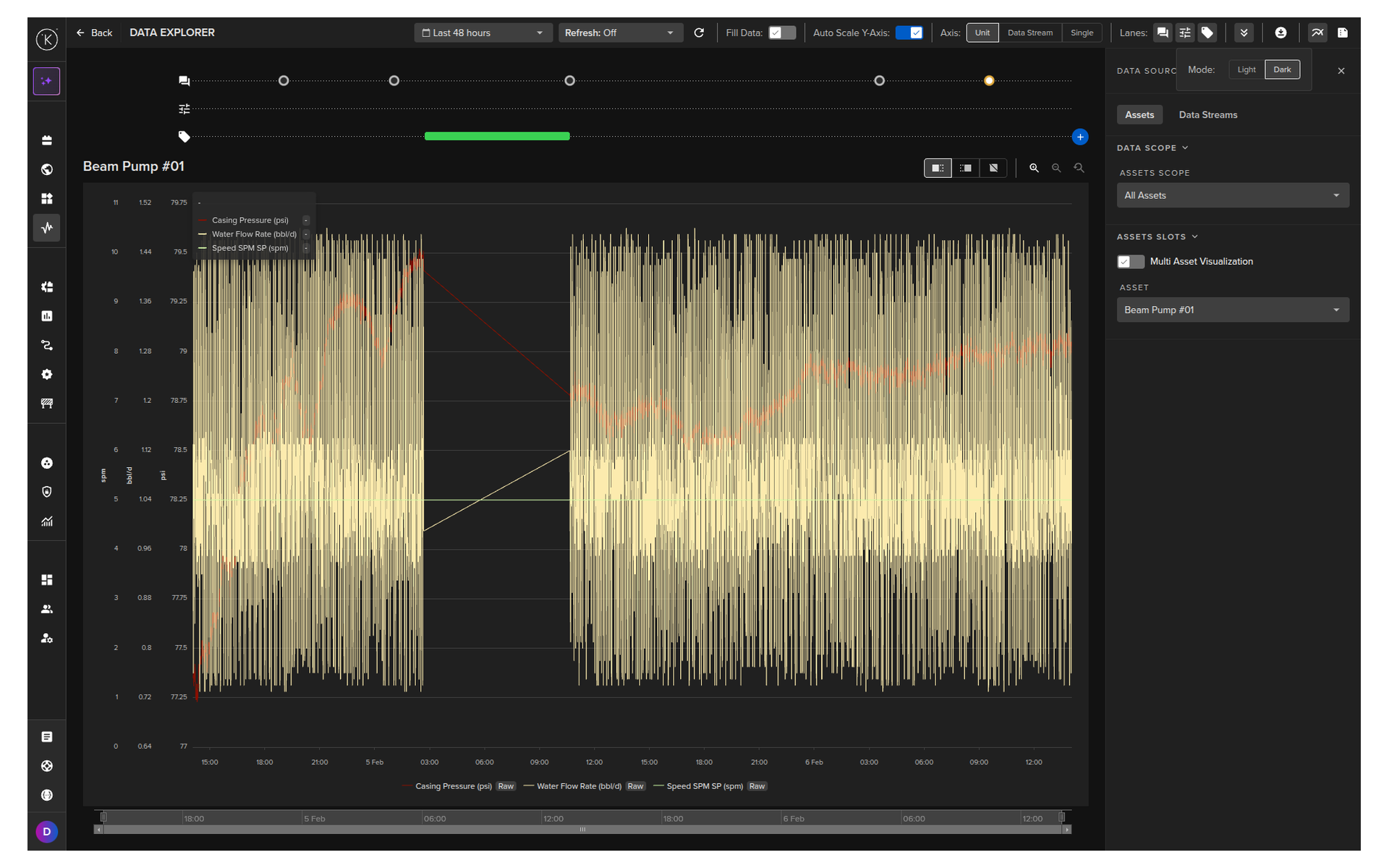Go Back to previous page
Screen dimensions: 1389x868
click(x=95, y=33)
